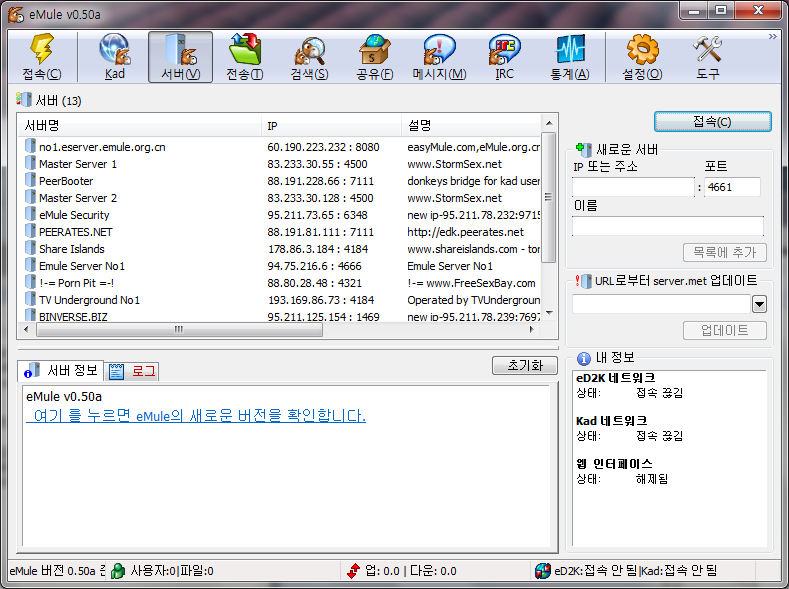This screenshot has width=789, height=589.
Task: Click the 초기화 reset button
Action: pos(524,366)
